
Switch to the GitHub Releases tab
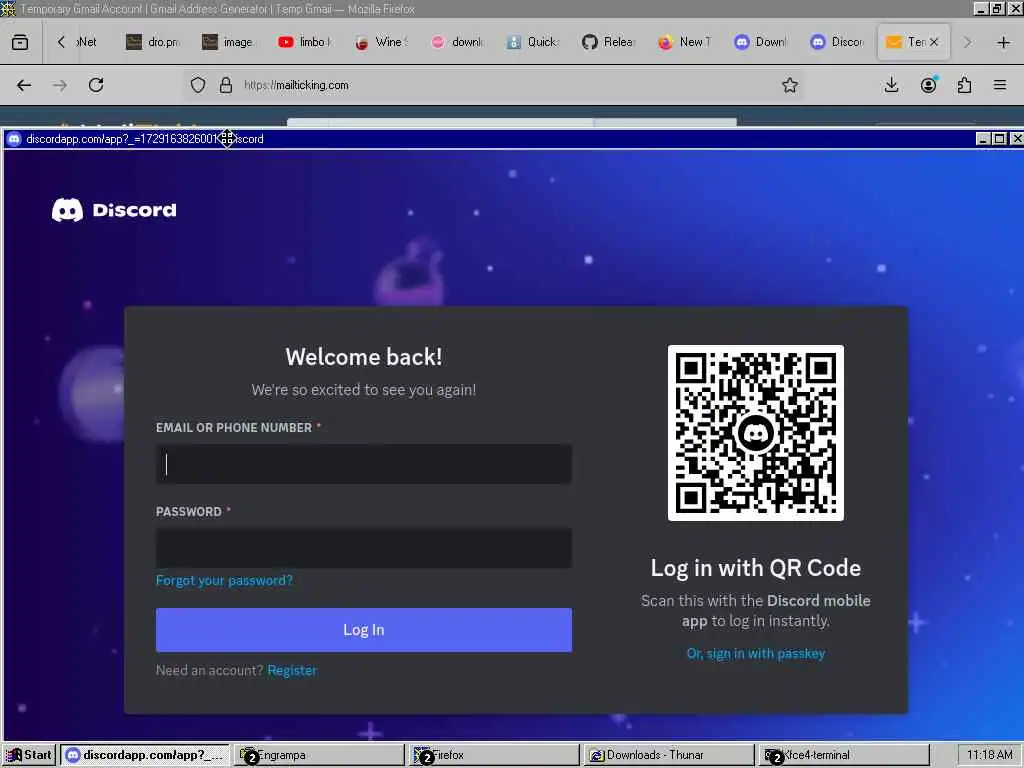[609, 42]
